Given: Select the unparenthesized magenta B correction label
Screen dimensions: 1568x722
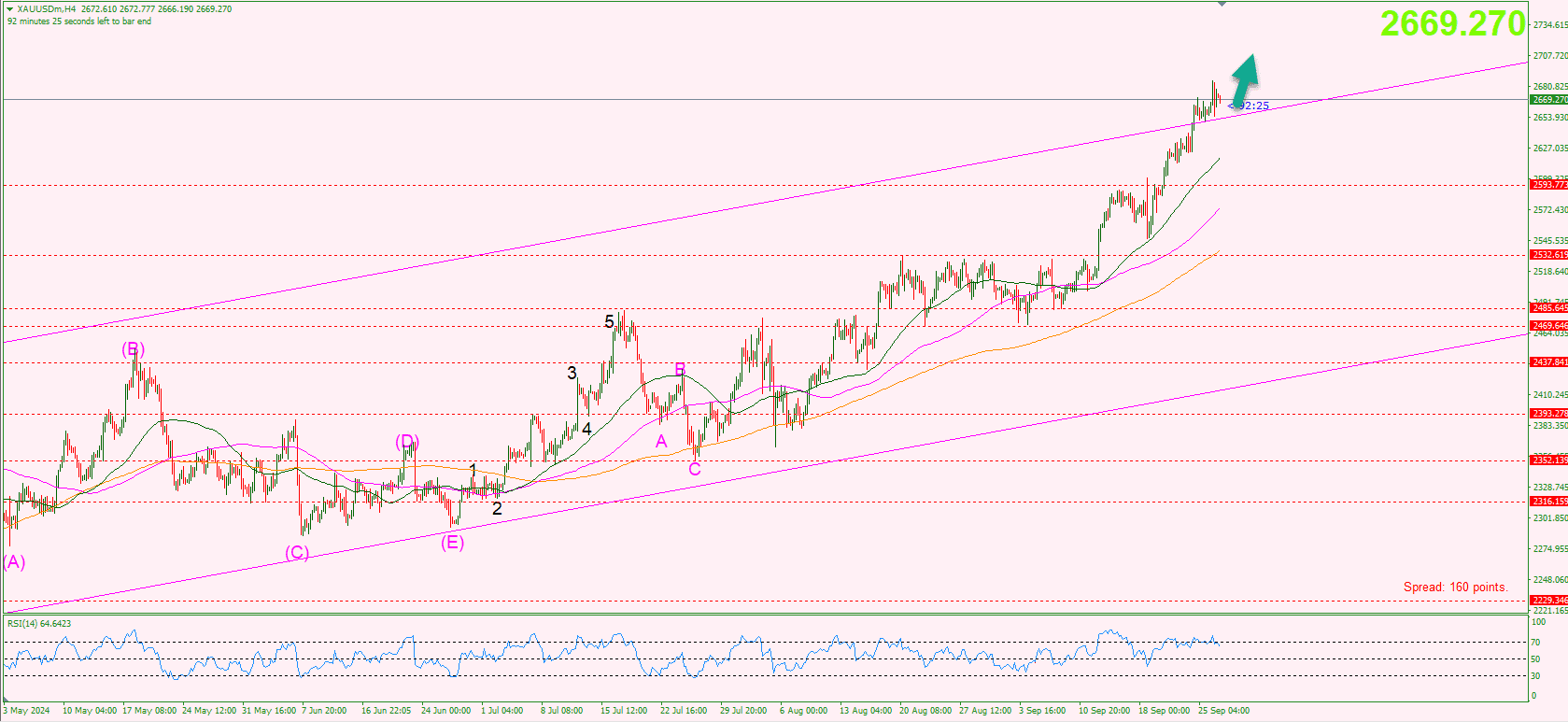Looking at the screenshot, I should 681,370.
